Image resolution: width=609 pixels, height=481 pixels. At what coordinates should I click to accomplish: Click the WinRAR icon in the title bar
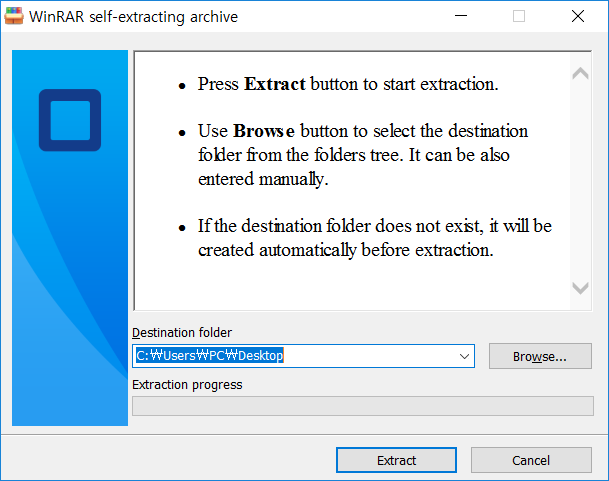14,16
